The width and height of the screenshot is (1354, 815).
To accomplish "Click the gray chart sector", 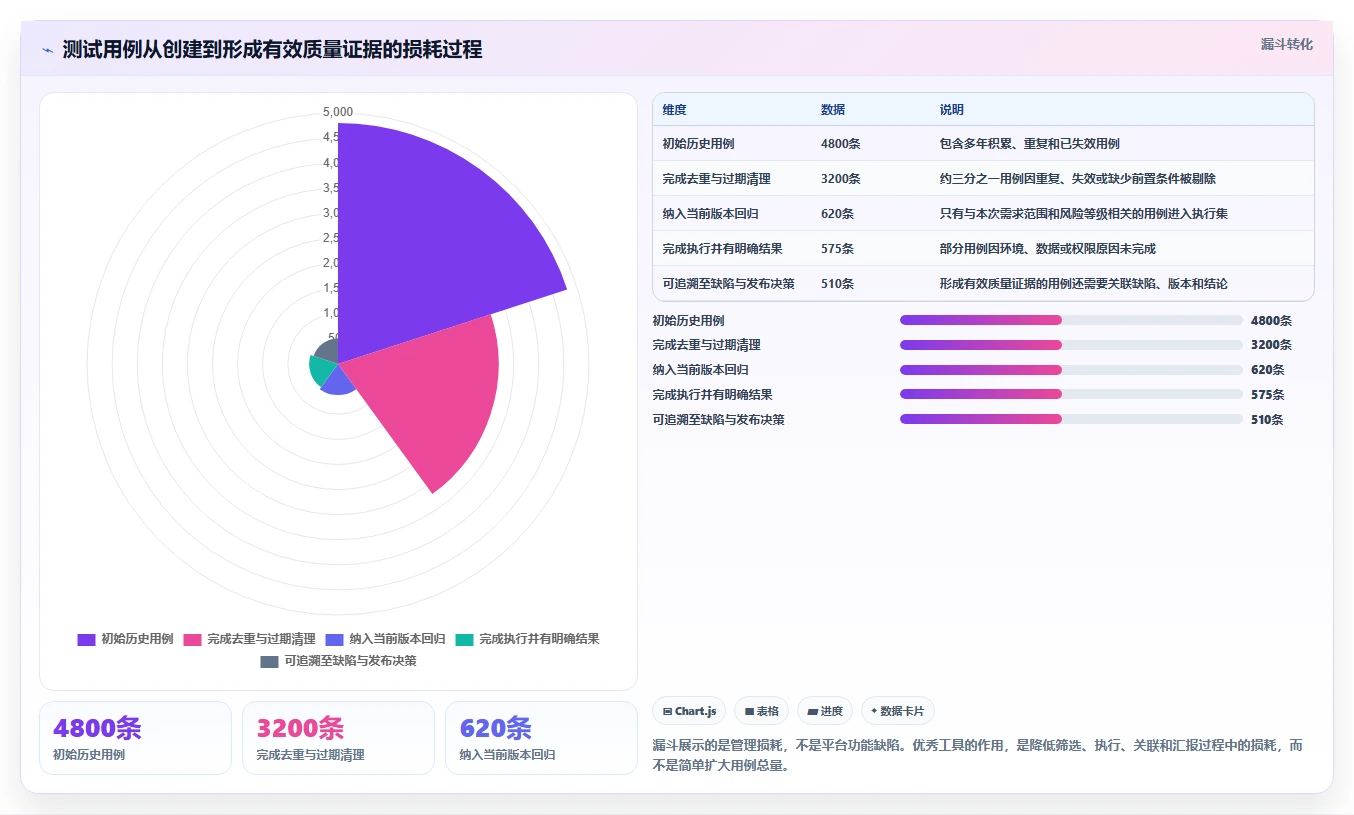I will click(x=327, y=352).
